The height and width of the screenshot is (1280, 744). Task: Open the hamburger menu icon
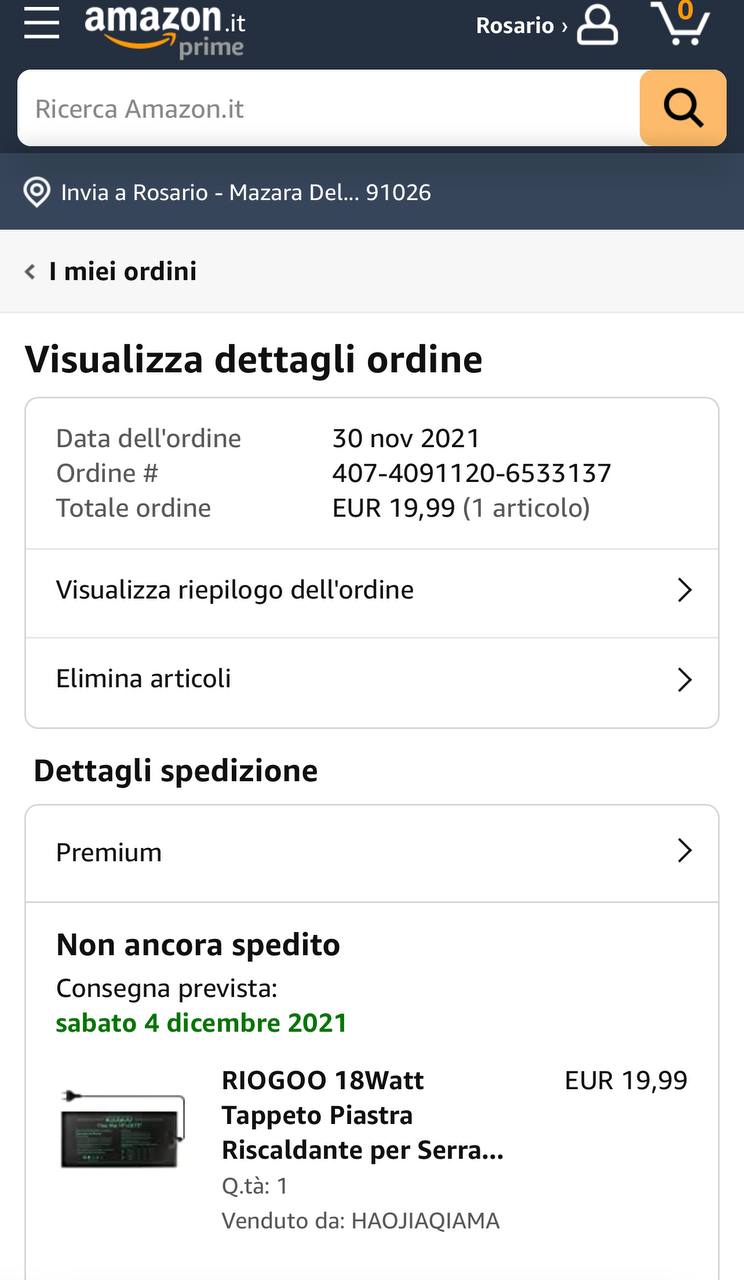point(42,23)
